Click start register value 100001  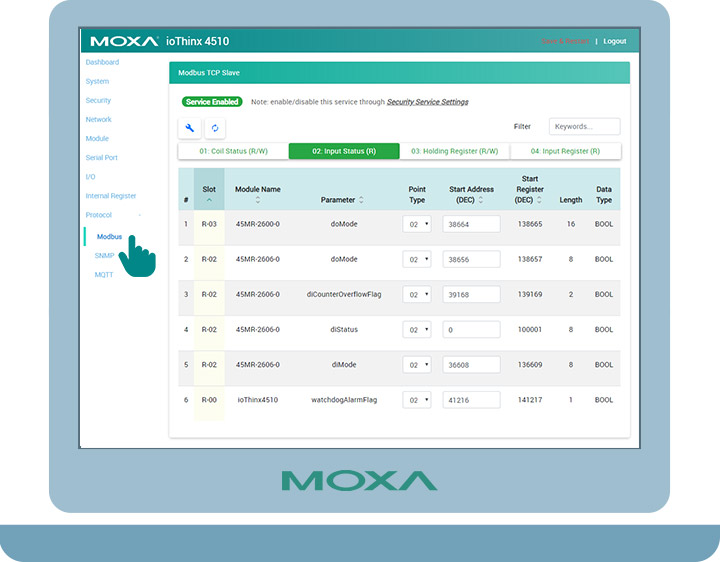point(530,330)
